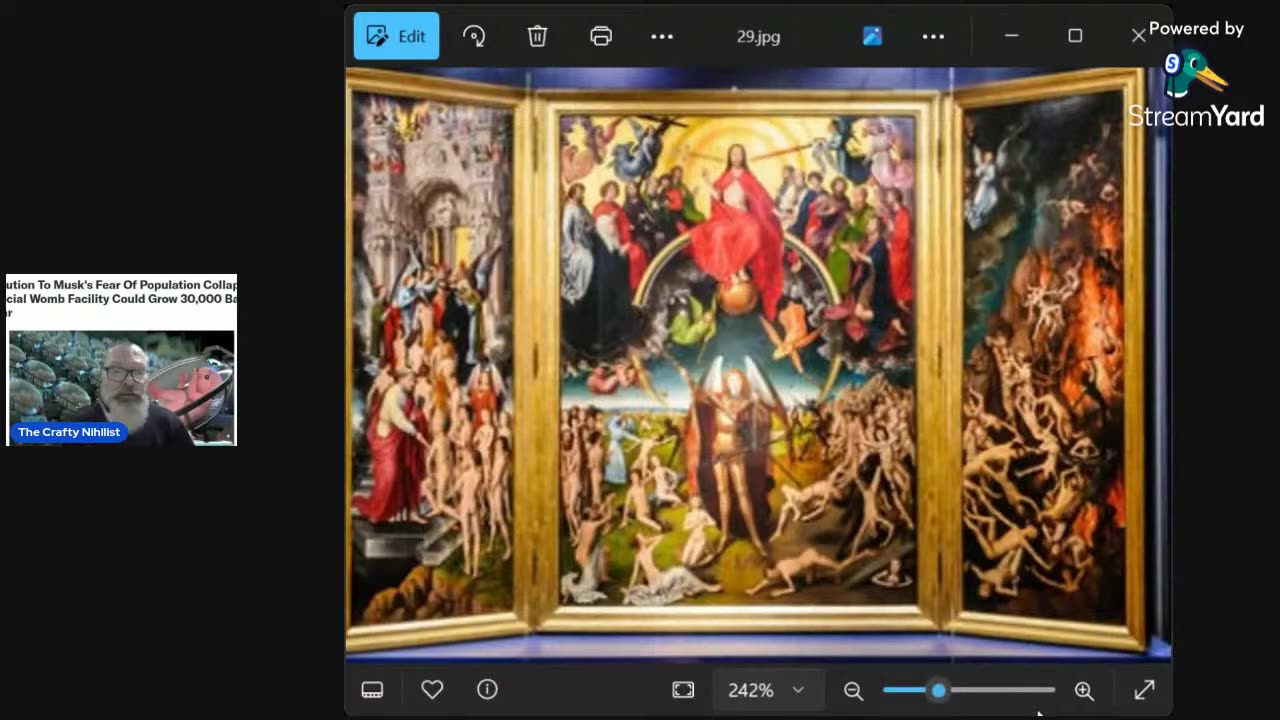Screen dimensions: 1280x720
Task: Click the webcam overlay video thumbnail
Action: click(121, 388)
